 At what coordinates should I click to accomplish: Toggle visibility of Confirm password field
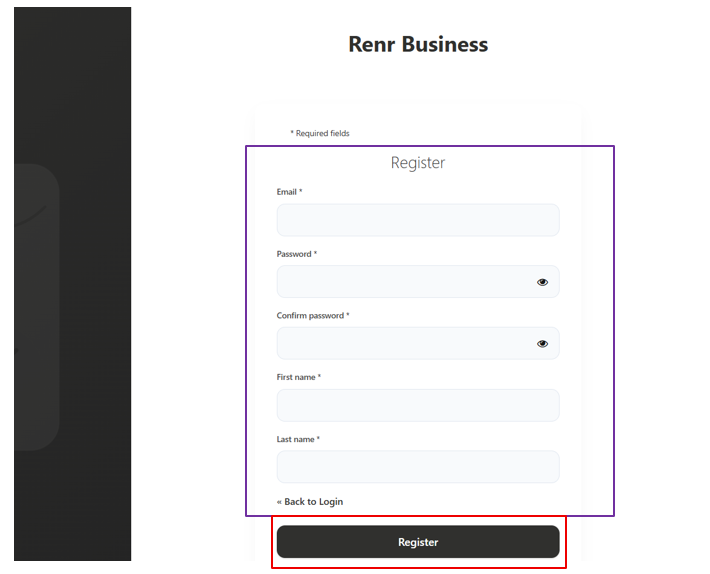(x=542, y=344)
